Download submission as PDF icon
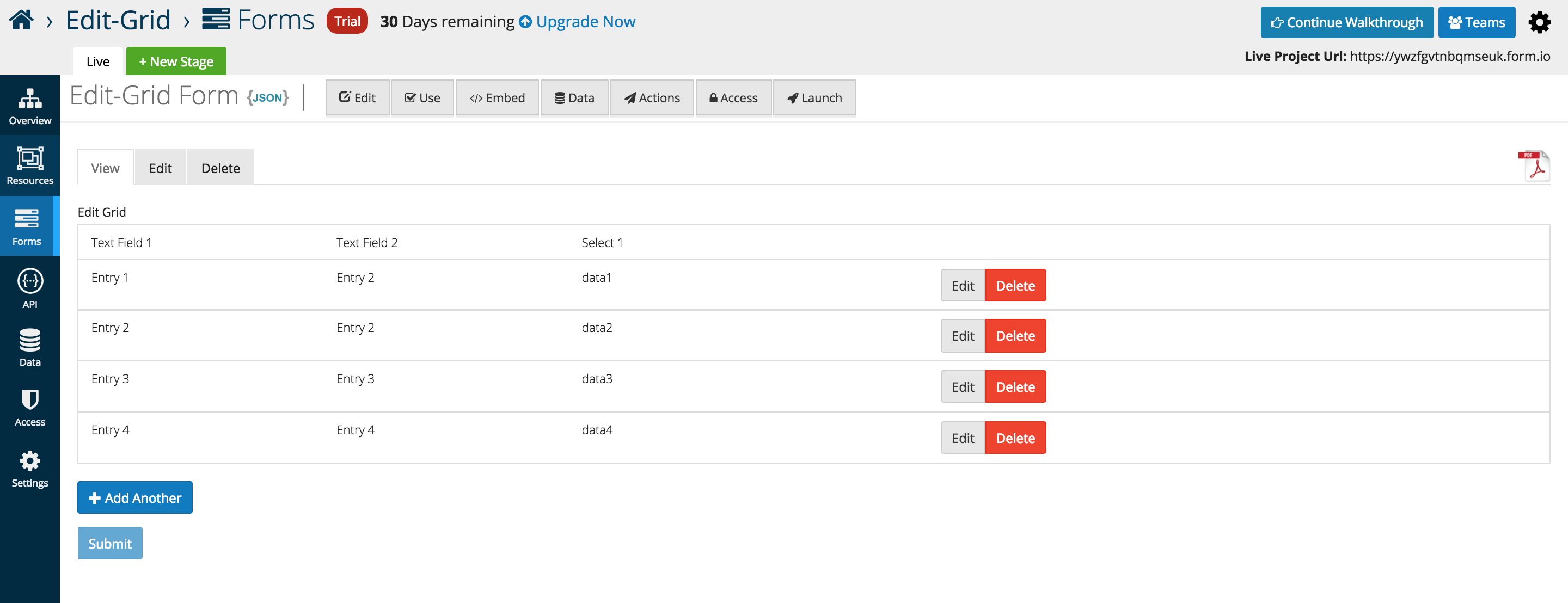1568x603 pixels. coord(1533,165)
